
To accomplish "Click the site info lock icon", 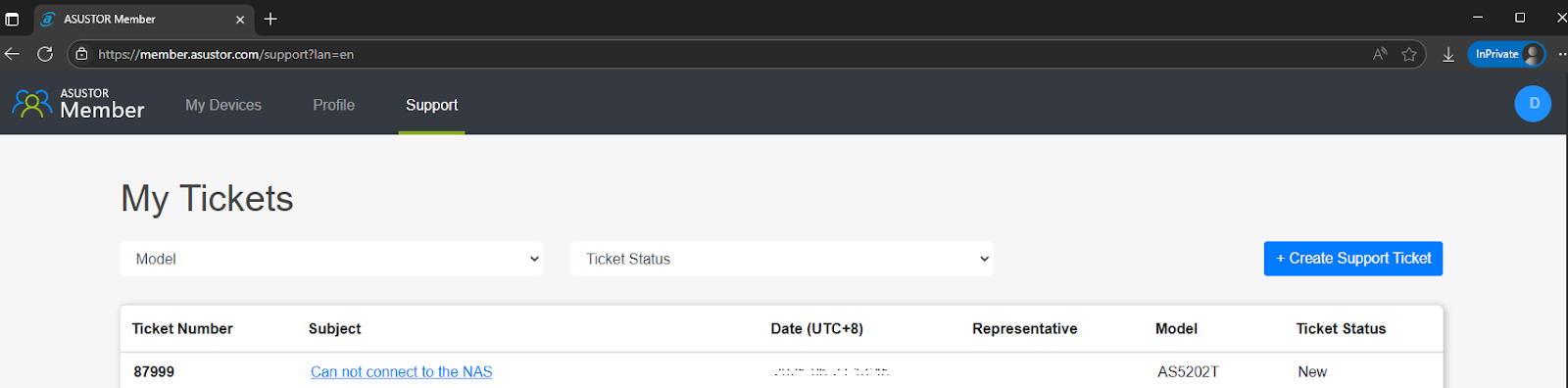I will point(82,54).
